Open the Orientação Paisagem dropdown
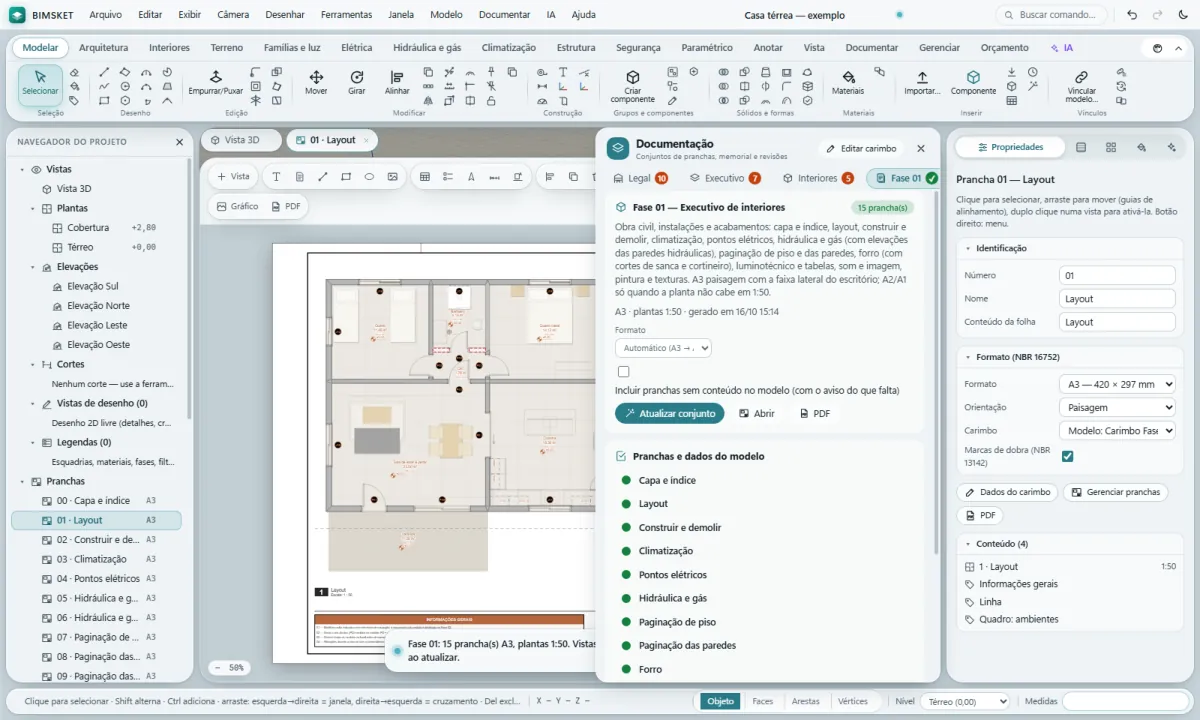Viewport: 1200px width, 720px height. (x=1117, y=407)
